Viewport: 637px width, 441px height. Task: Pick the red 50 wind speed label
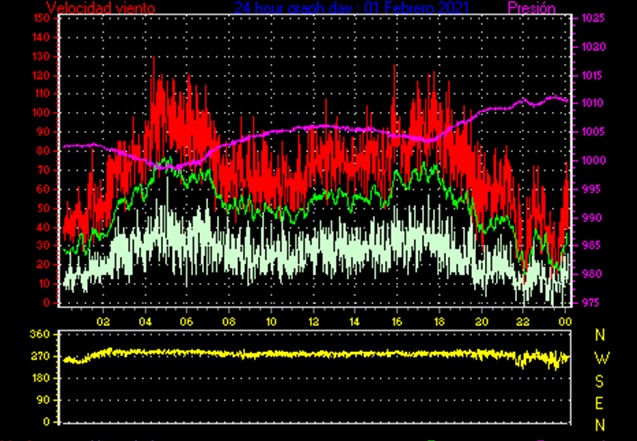click(x=43, y=208)
